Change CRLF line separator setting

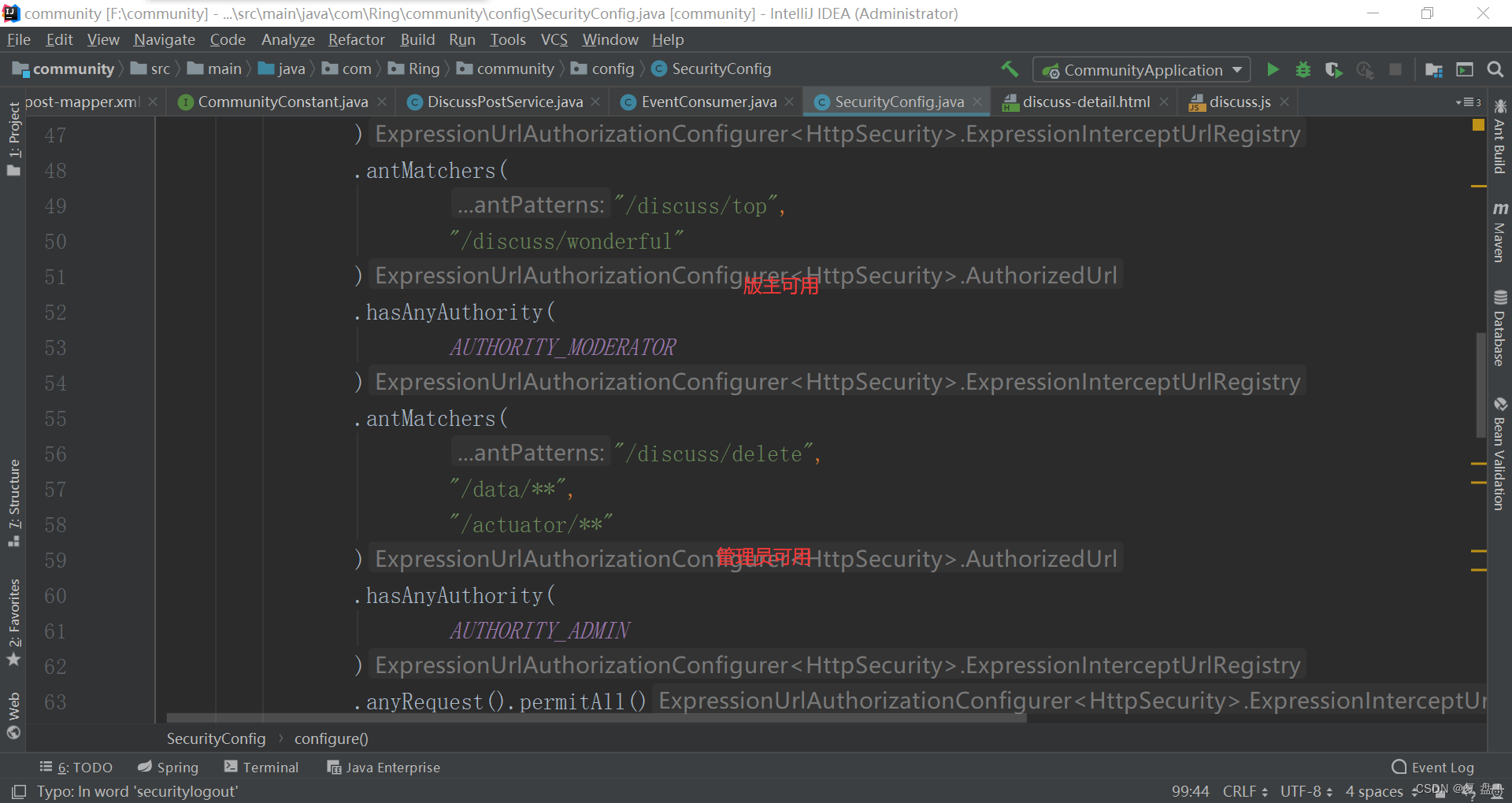[x=1245, y=791]
